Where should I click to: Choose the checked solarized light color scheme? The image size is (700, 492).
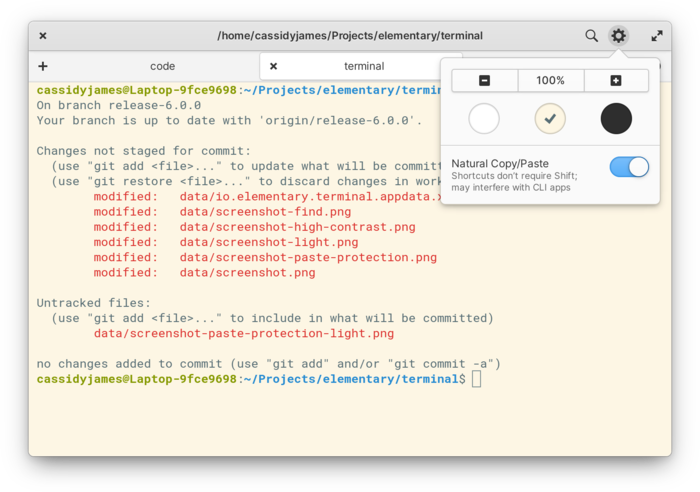[x=550, y=119]
